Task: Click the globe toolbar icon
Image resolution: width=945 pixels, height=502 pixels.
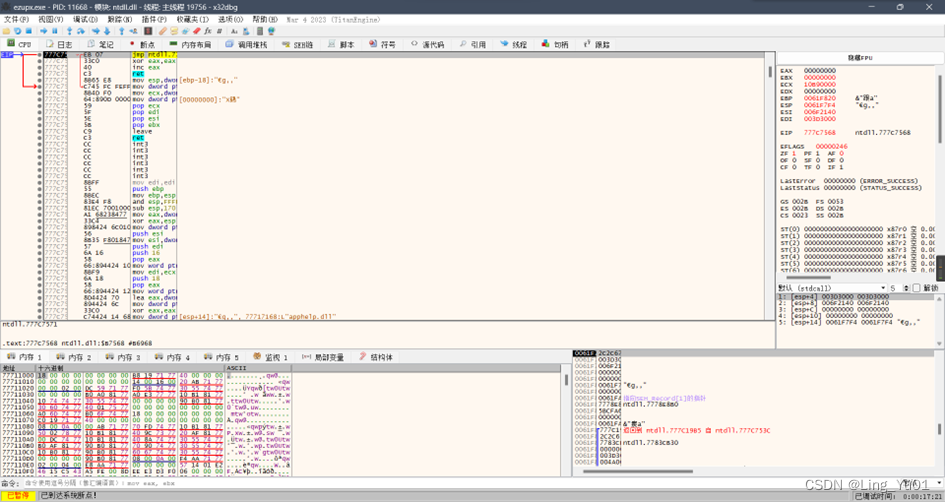Action: pos(271,31)
